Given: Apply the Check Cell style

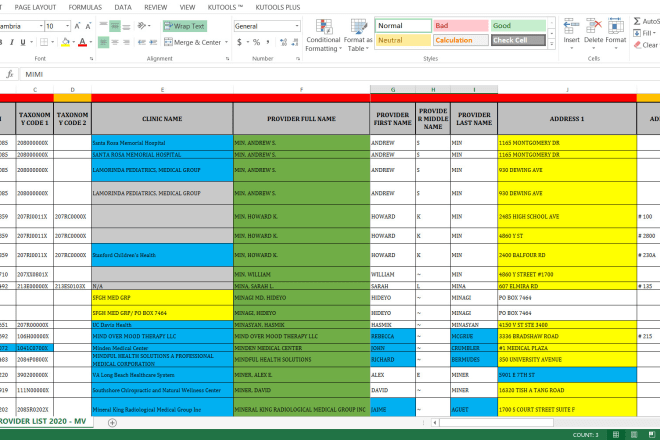Looking at the screenshot, I should click(518, 40).
